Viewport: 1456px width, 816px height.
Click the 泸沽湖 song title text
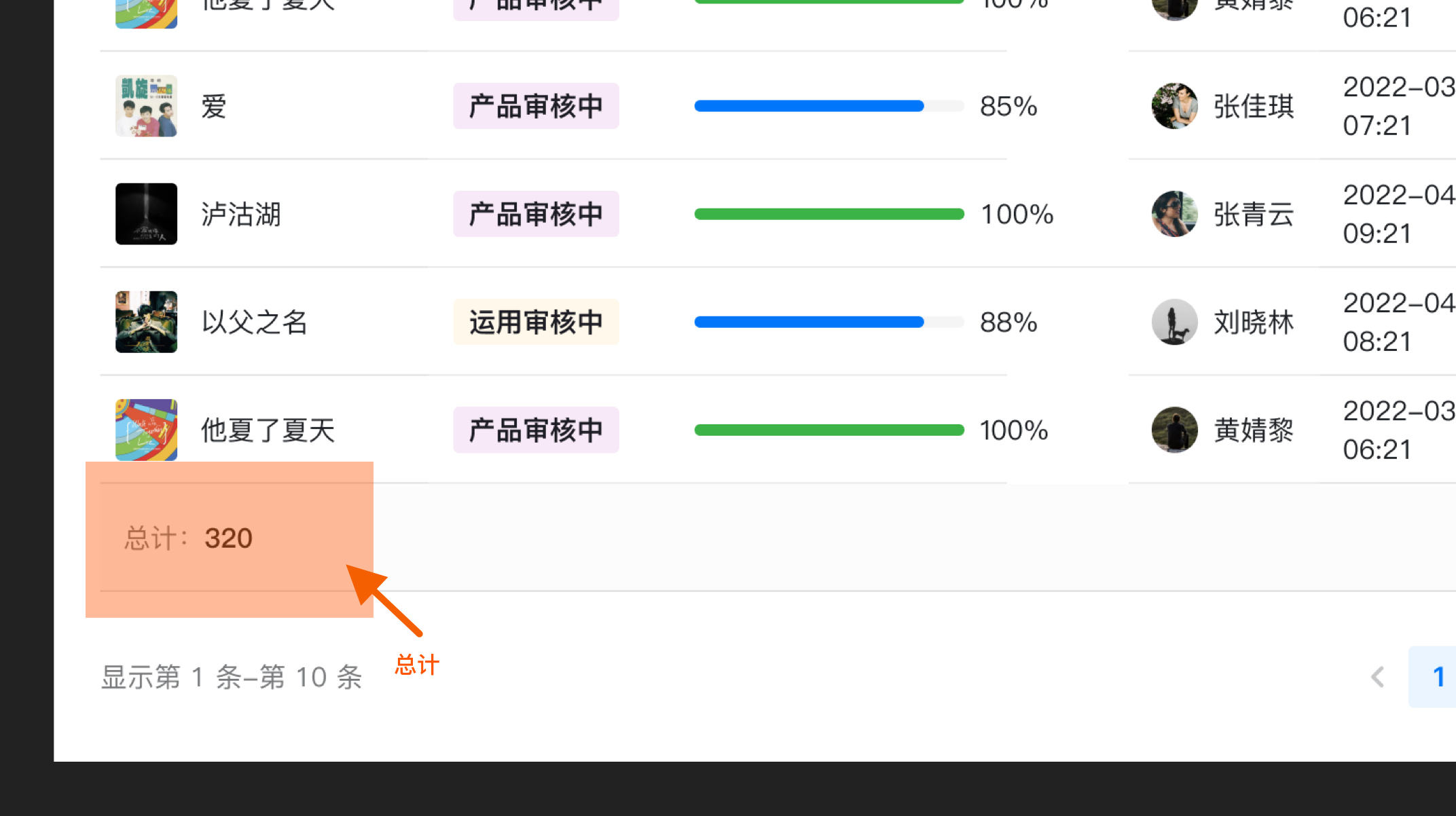[x=241, y=214]
